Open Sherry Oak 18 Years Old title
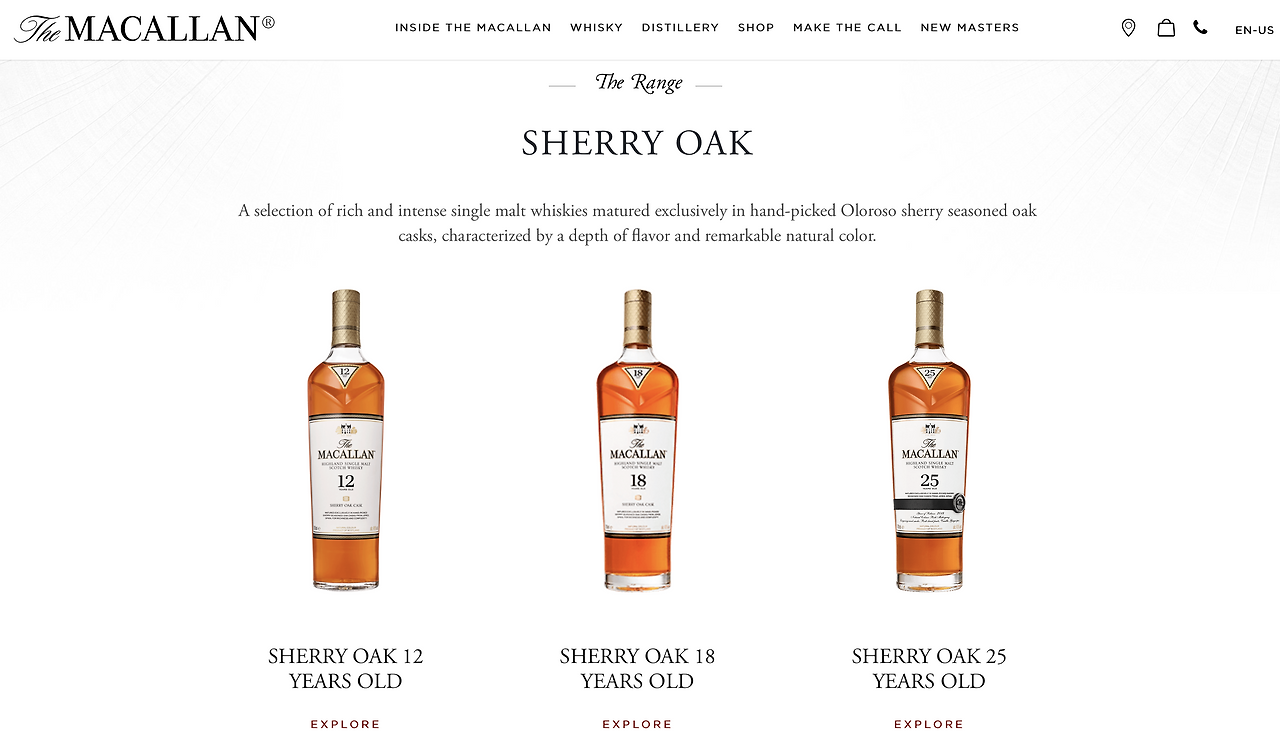The height and width of the screenshot is (737, 1280). [x=637, y=669]
